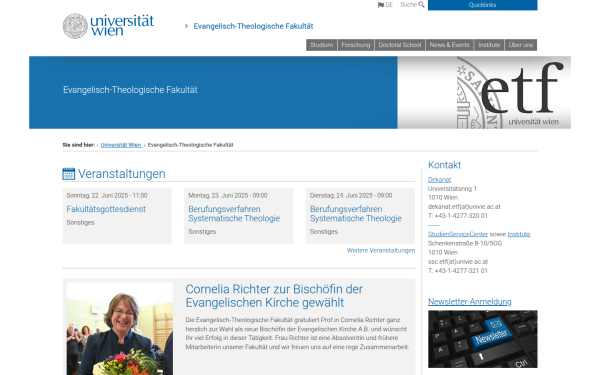Click the Newsletter keyboard image
This screenshot has width=600, height=375.
483,339
